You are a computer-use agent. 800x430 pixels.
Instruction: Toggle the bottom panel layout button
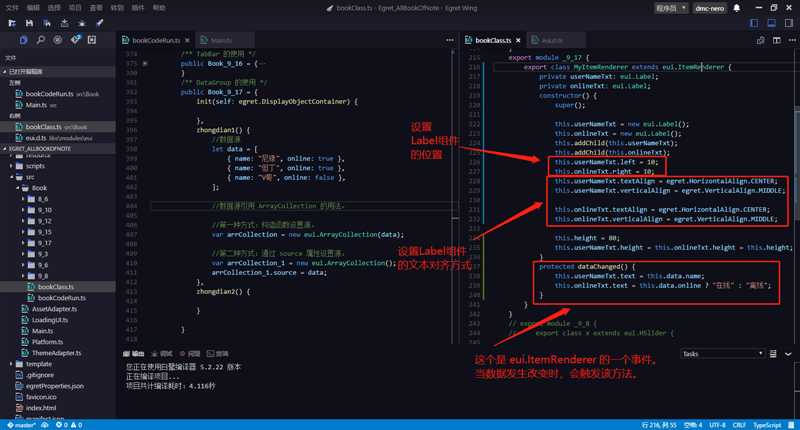pyautogui.click(x=771, y=23)
